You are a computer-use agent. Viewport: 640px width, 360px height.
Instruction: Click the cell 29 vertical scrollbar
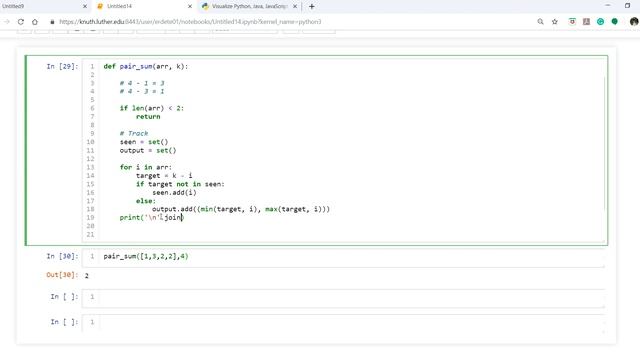(604, 143)
